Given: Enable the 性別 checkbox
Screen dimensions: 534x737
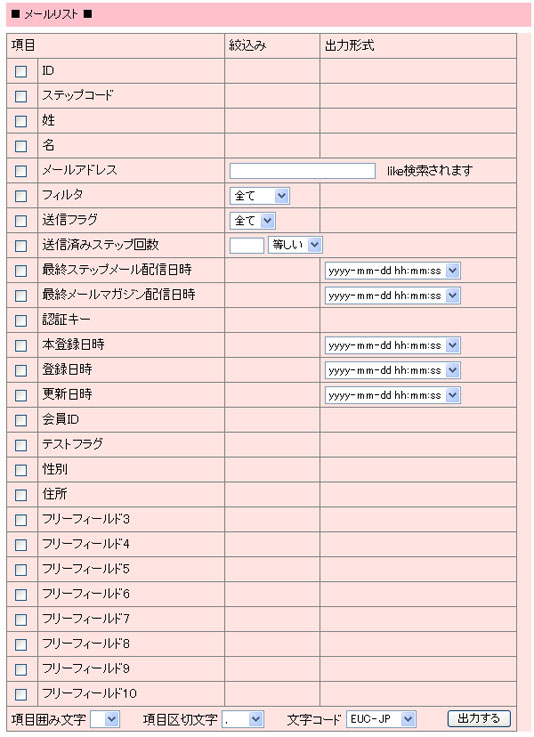Looking at the screenshot, I should tap(21, 470).
